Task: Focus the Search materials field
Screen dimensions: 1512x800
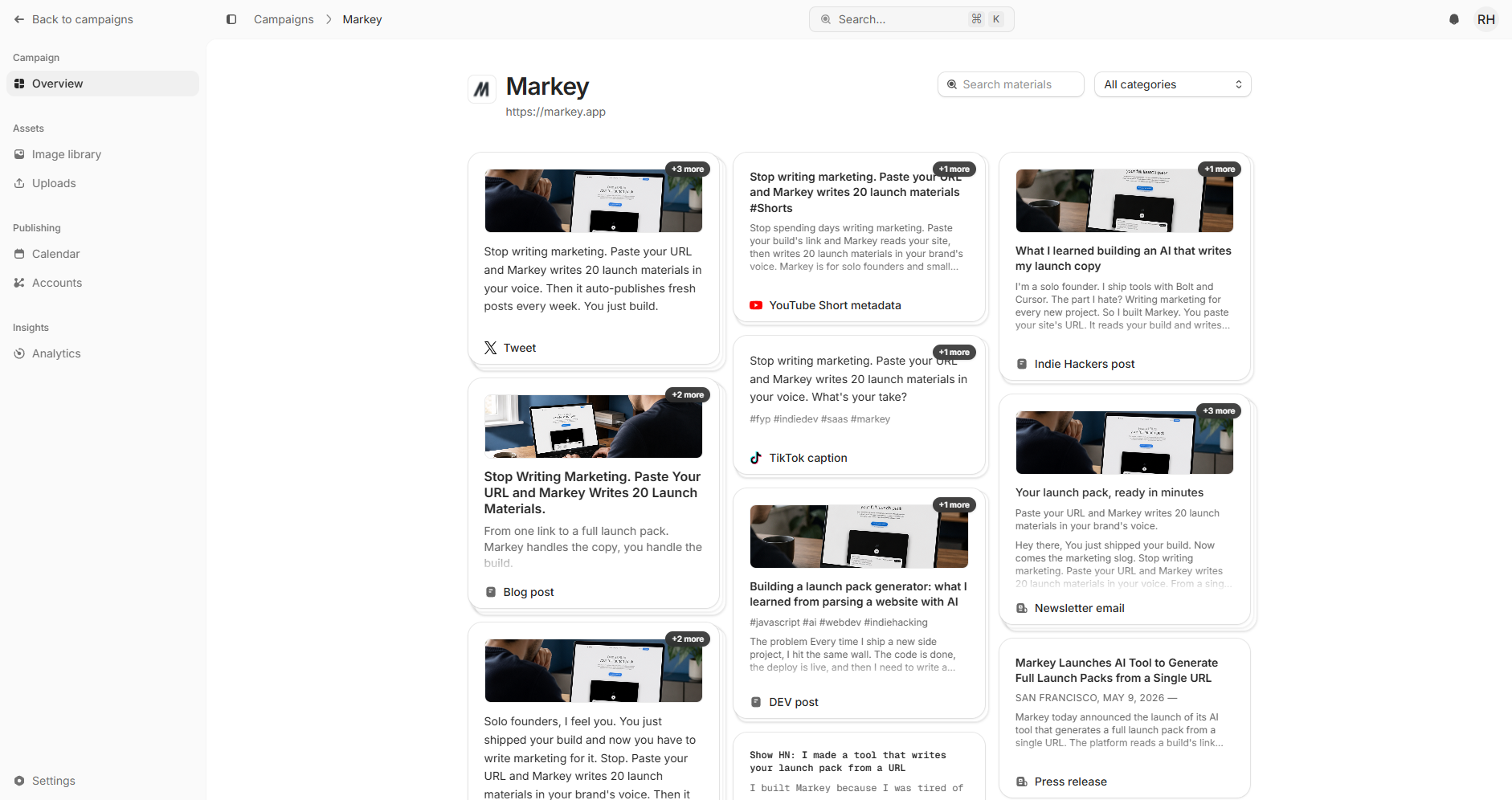Action: pyautogui.click(x=1011, y=84)
